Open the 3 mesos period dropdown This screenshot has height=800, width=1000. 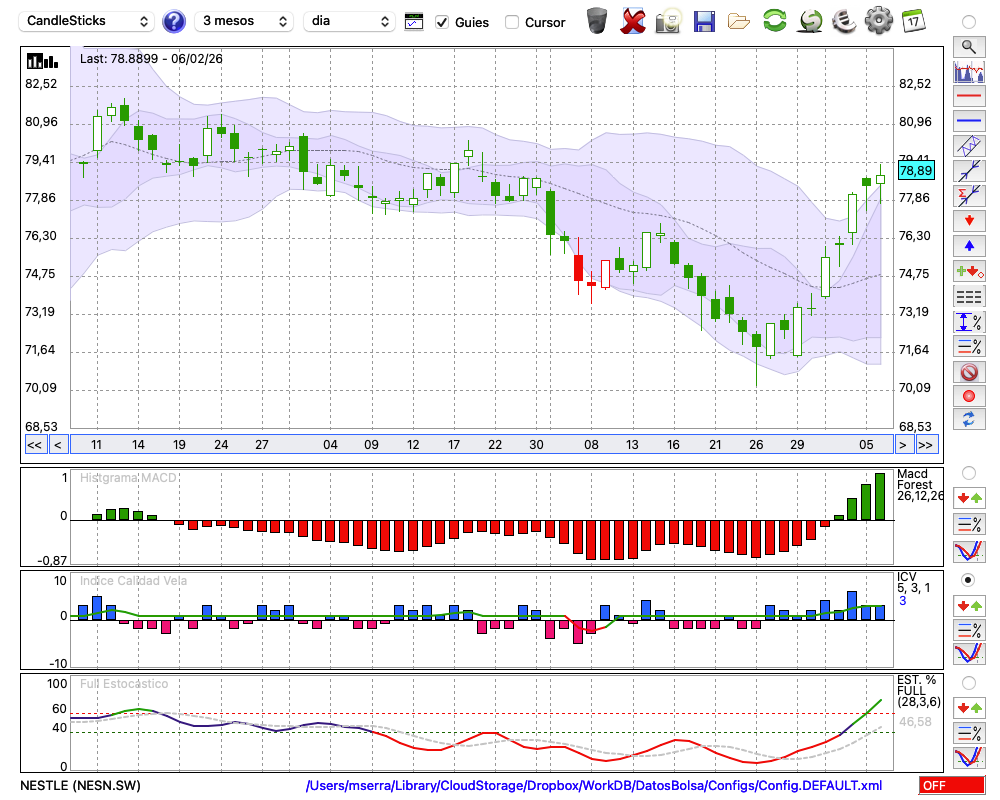244,21
